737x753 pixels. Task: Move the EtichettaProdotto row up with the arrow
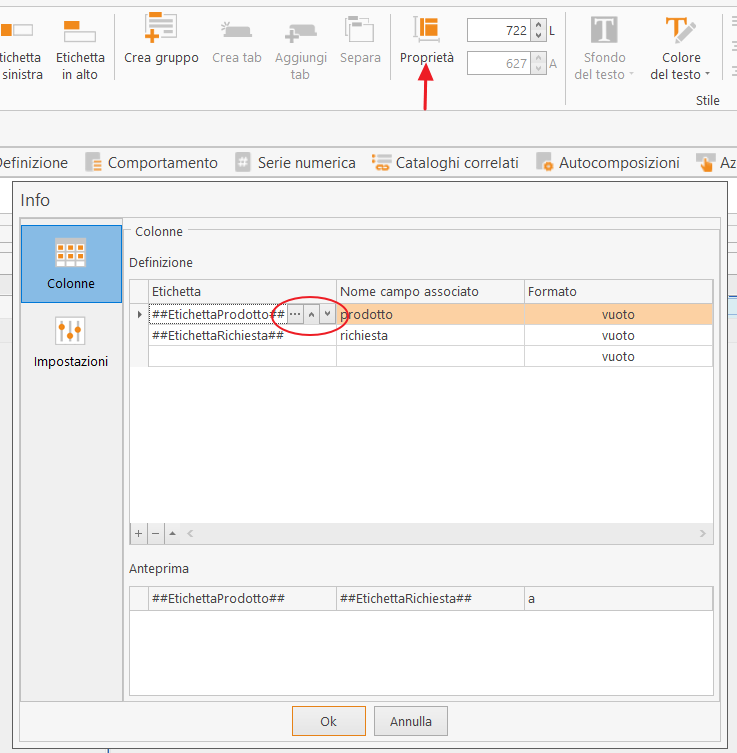pos(311,314)
